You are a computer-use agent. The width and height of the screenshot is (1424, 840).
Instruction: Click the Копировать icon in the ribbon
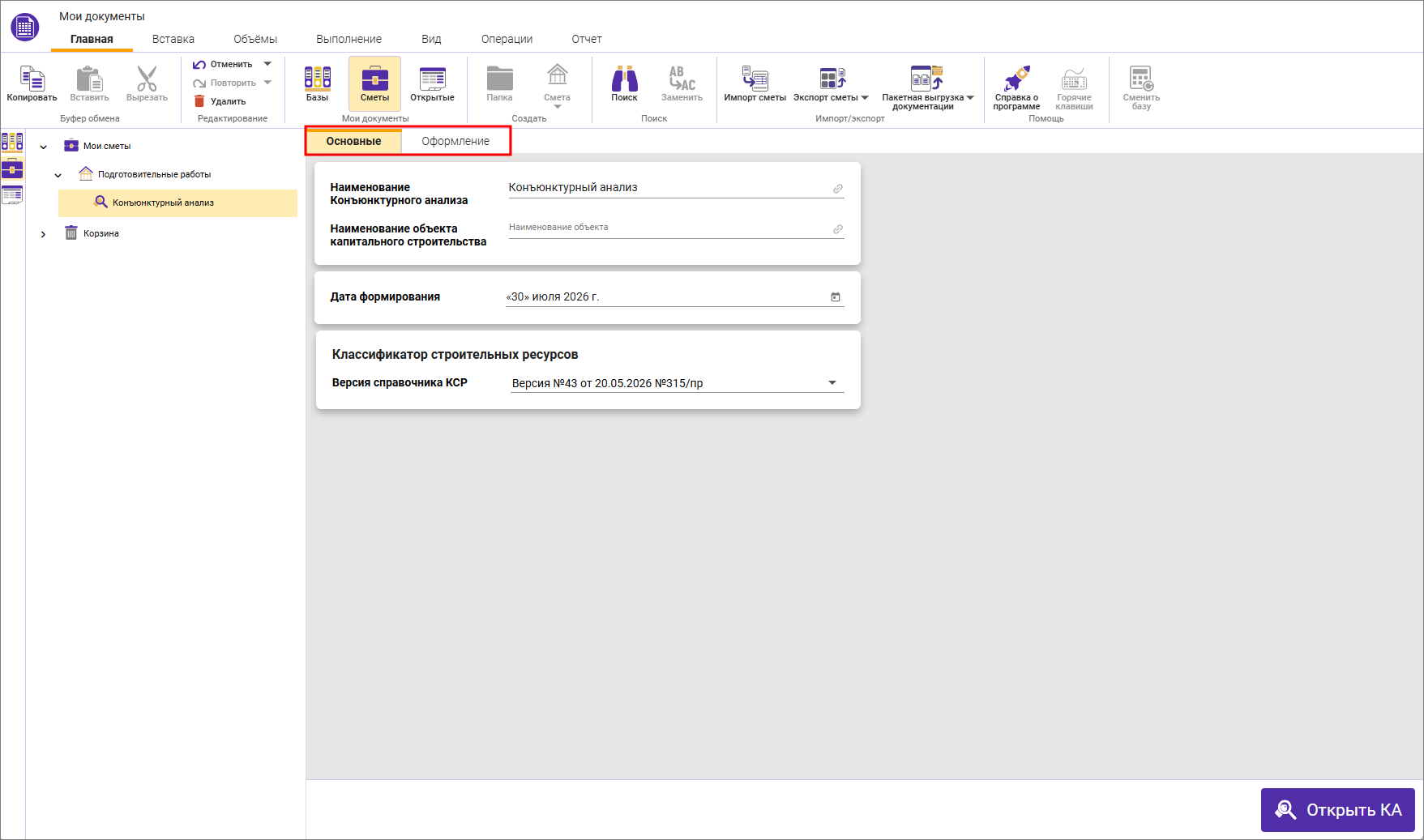pos(32,79)
